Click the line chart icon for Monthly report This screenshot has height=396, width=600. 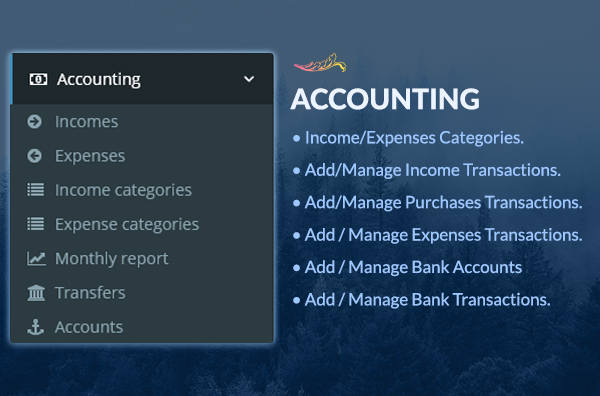[36, 259]
